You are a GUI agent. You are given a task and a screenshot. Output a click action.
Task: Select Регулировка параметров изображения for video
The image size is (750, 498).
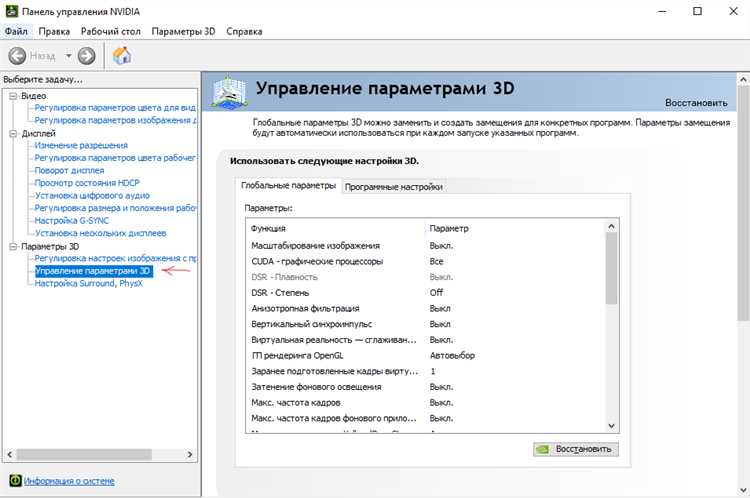tap(115, 120)
